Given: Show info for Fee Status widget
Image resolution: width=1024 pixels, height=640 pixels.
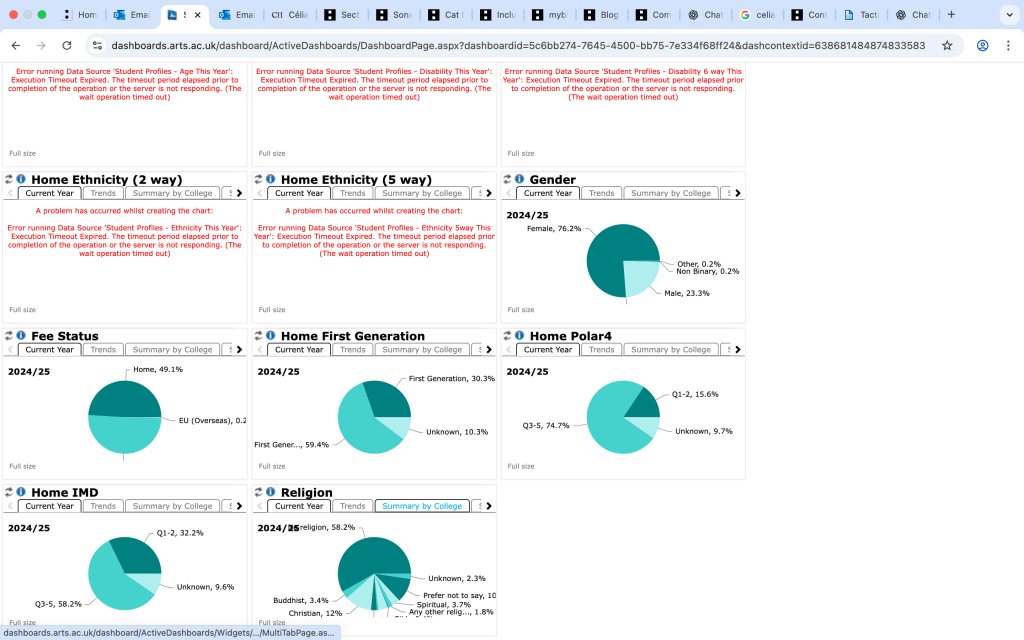Looking at the screenshot, I should (x=21, y=336).
